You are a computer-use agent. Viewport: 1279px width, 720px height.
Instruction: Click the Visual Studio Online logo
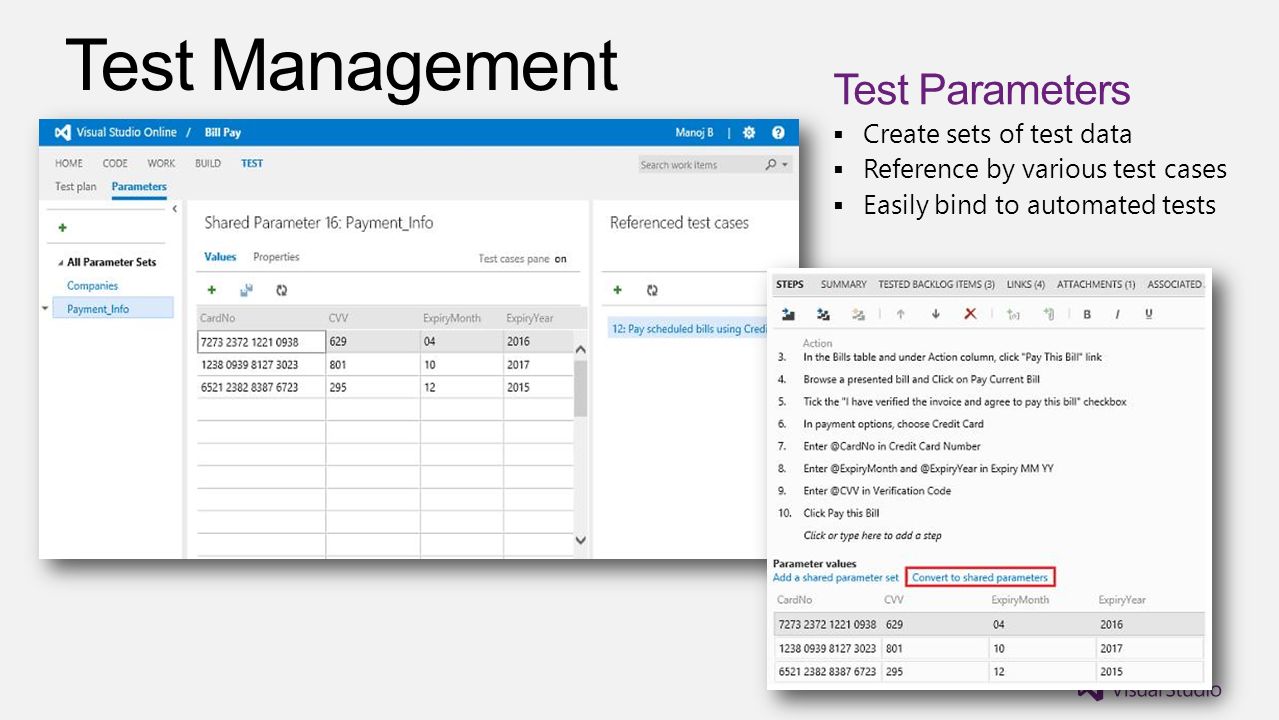tap(62, 132)
